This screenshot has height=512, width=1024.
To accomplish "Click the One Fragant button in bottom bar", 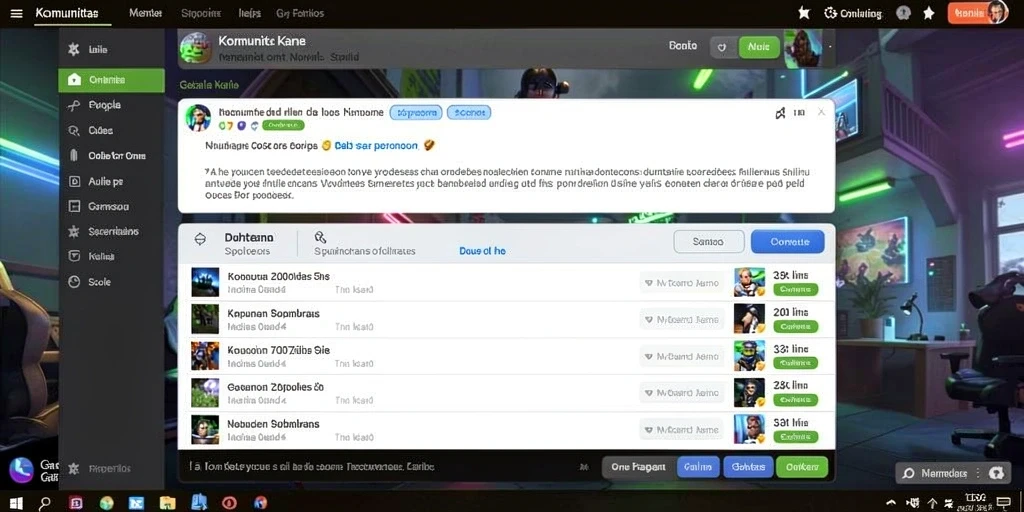I will pos(638,467).
